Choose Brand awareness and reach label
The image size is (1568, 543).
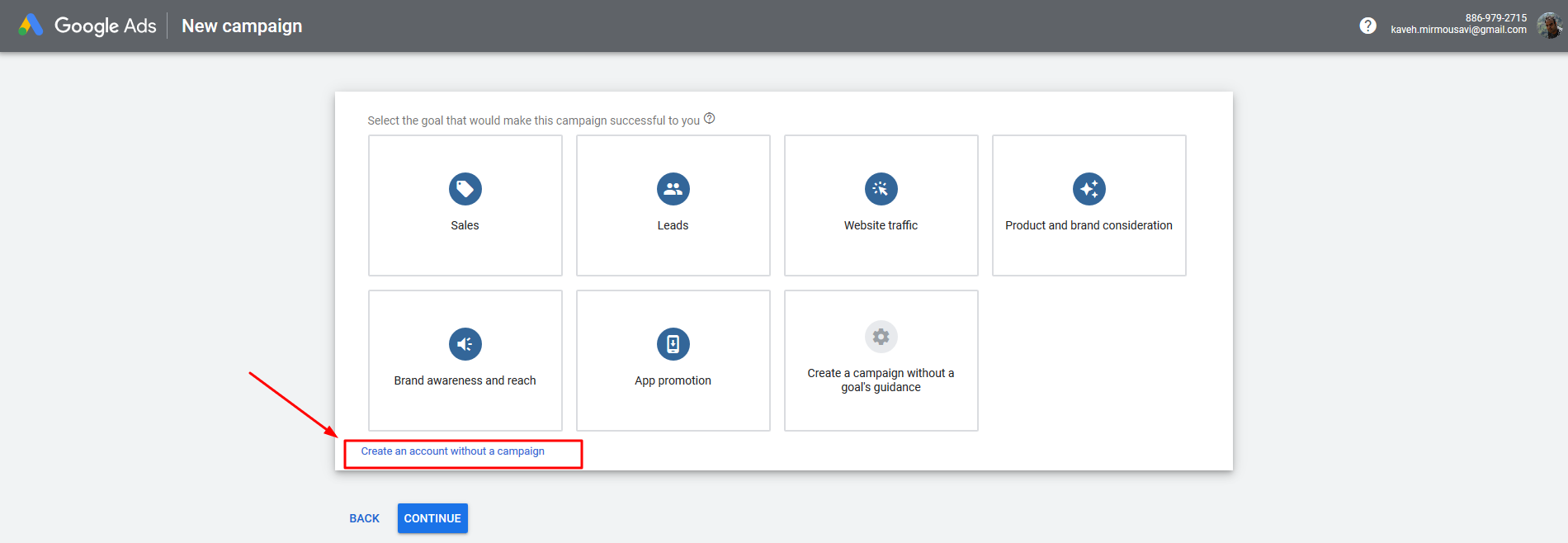[x=465, y=380]
